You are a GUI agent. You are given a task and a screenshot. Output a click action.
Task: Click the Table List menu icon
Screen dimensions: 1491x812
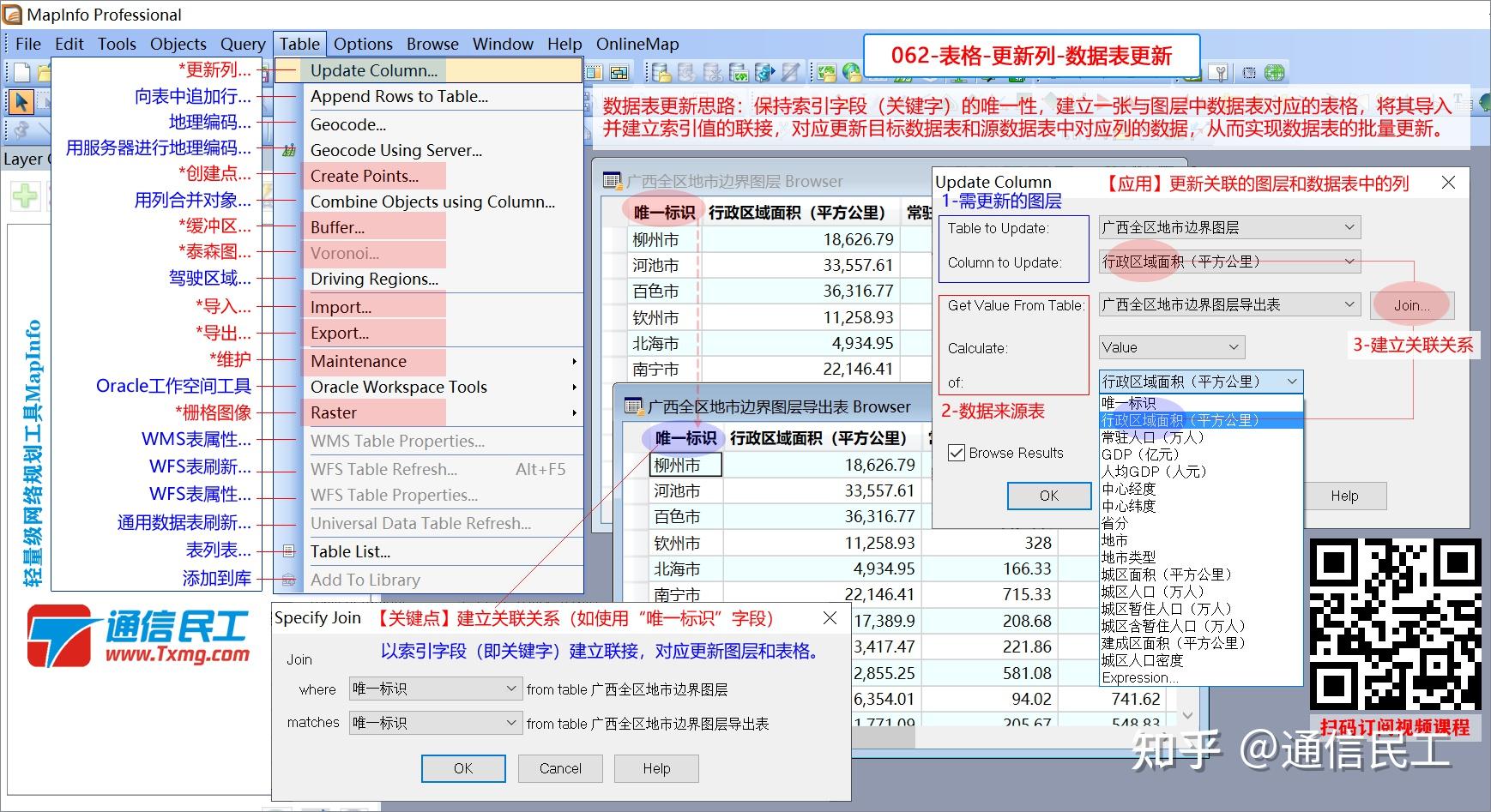click(x=289, y=551)
